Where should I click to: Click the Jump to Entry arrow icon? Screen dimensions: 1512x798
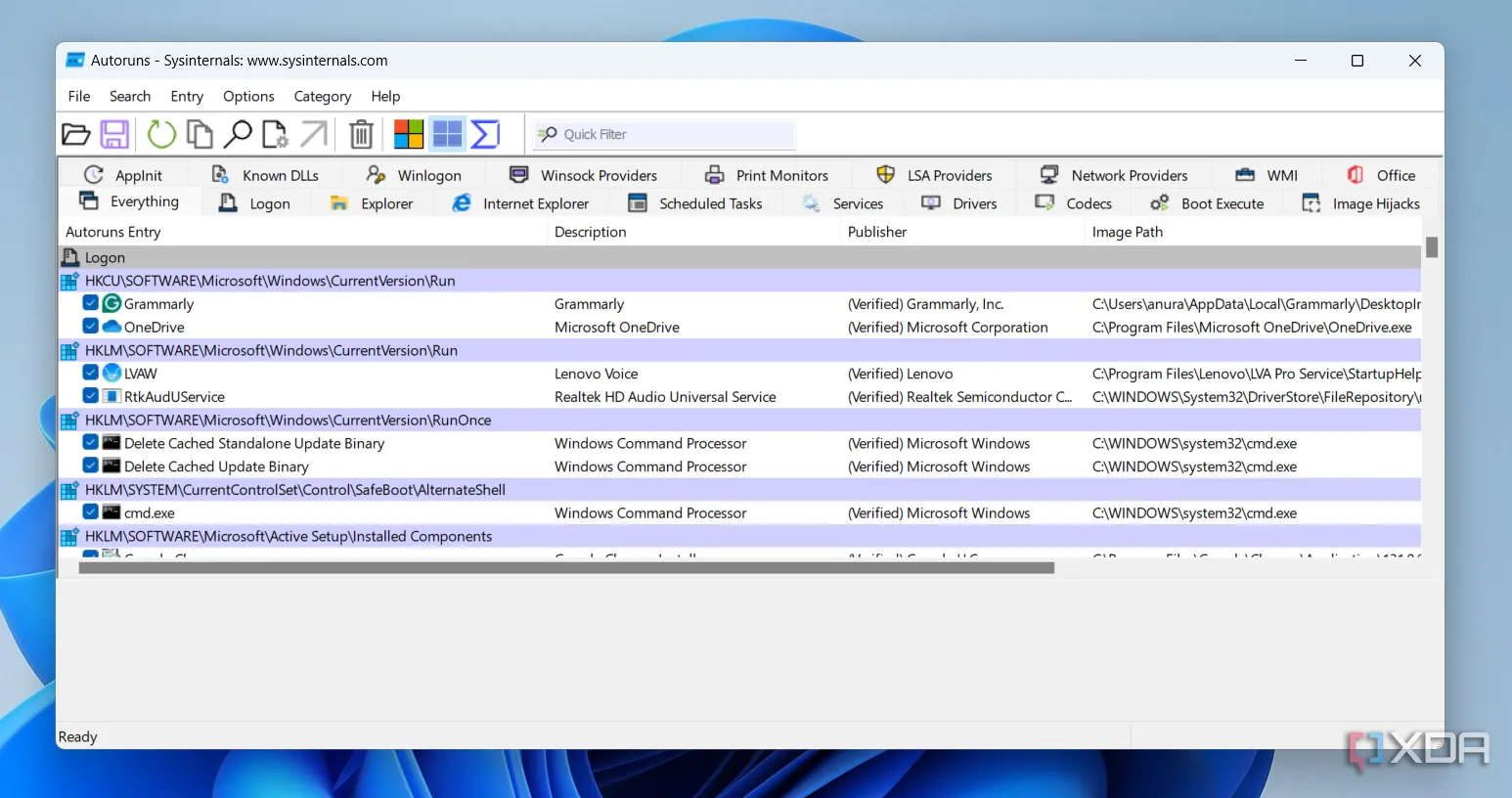314,134
